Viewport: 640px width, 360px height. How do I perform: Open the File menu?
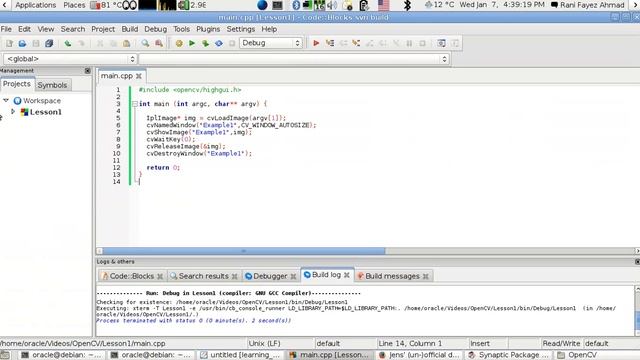[x=6, y=29]
